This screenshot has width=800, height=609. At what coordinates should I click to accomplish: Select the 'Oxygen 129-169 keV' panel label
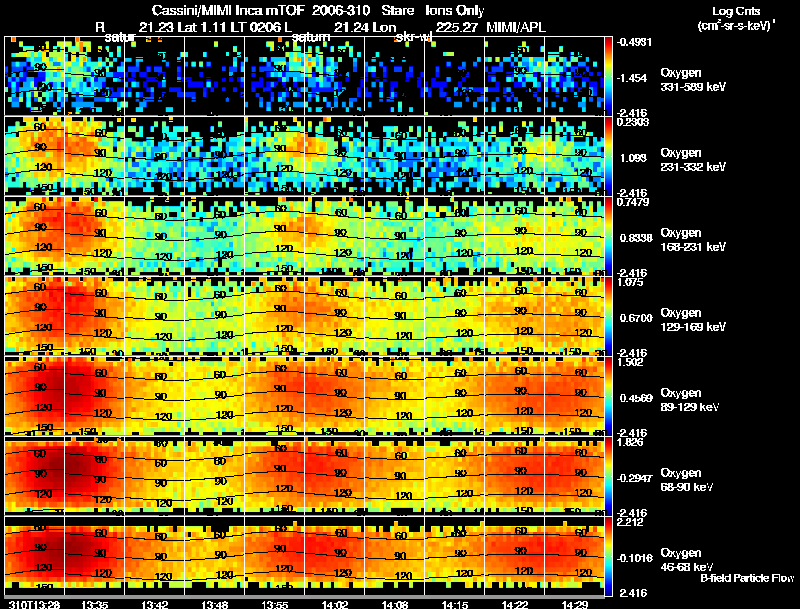(693, 320)
